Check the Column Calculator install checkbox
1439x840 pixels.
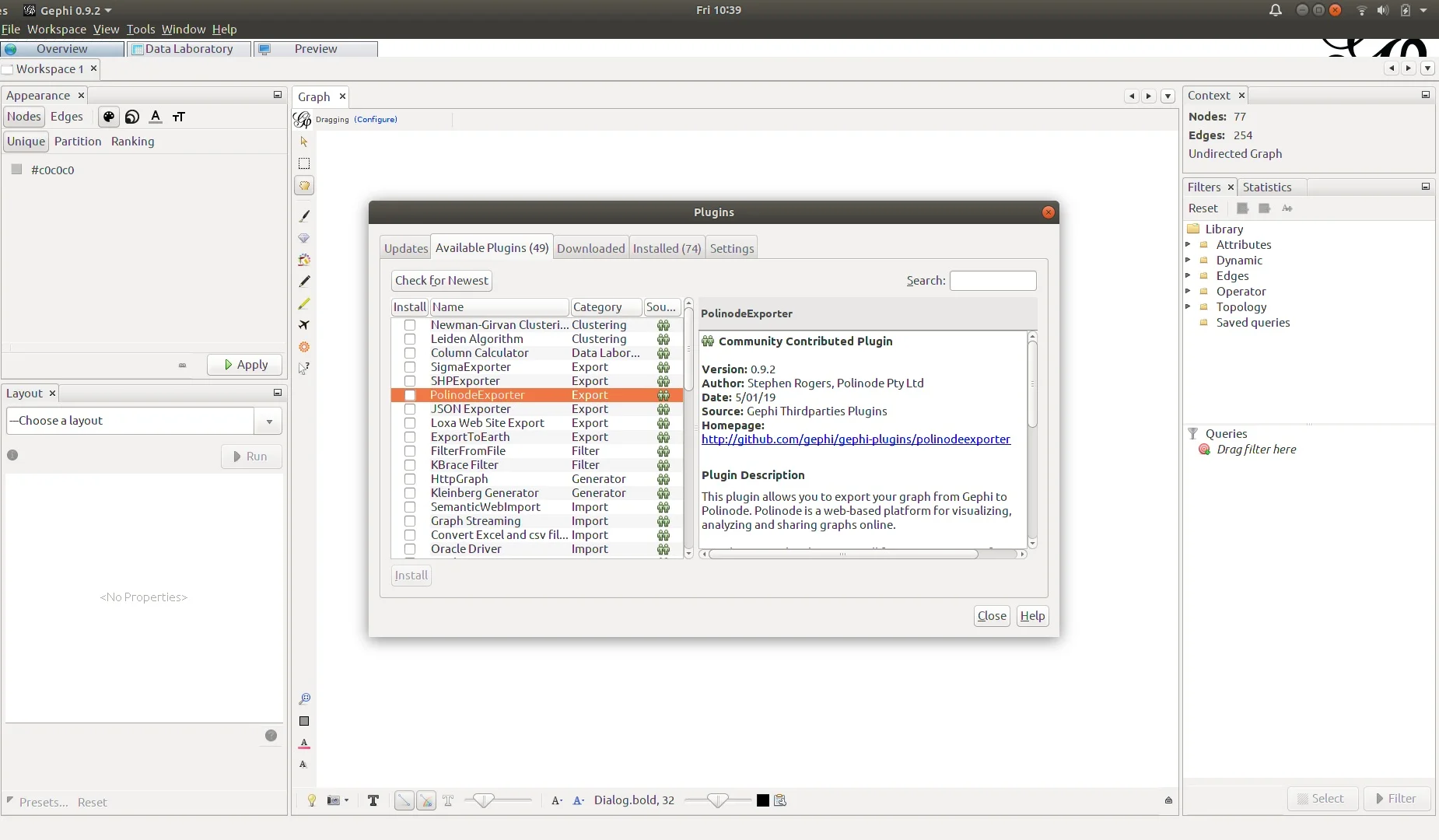point(410,353)
